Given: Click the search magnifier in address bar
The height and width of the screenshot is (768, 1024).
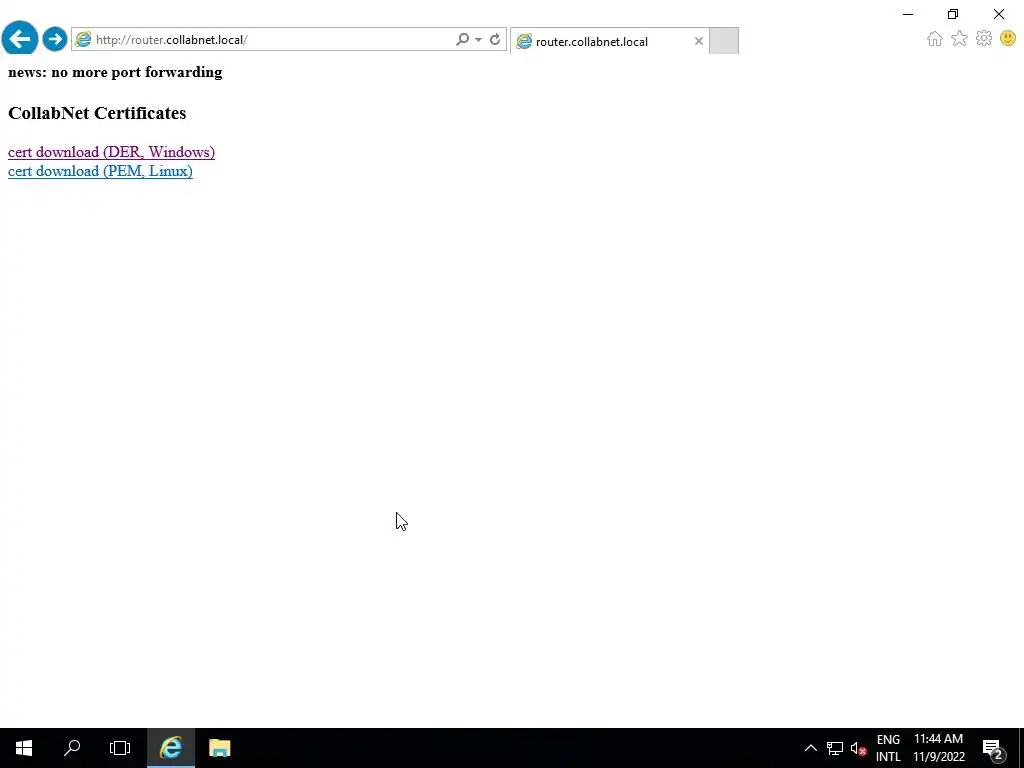Looking at the screenshot, I should [462, 39].
